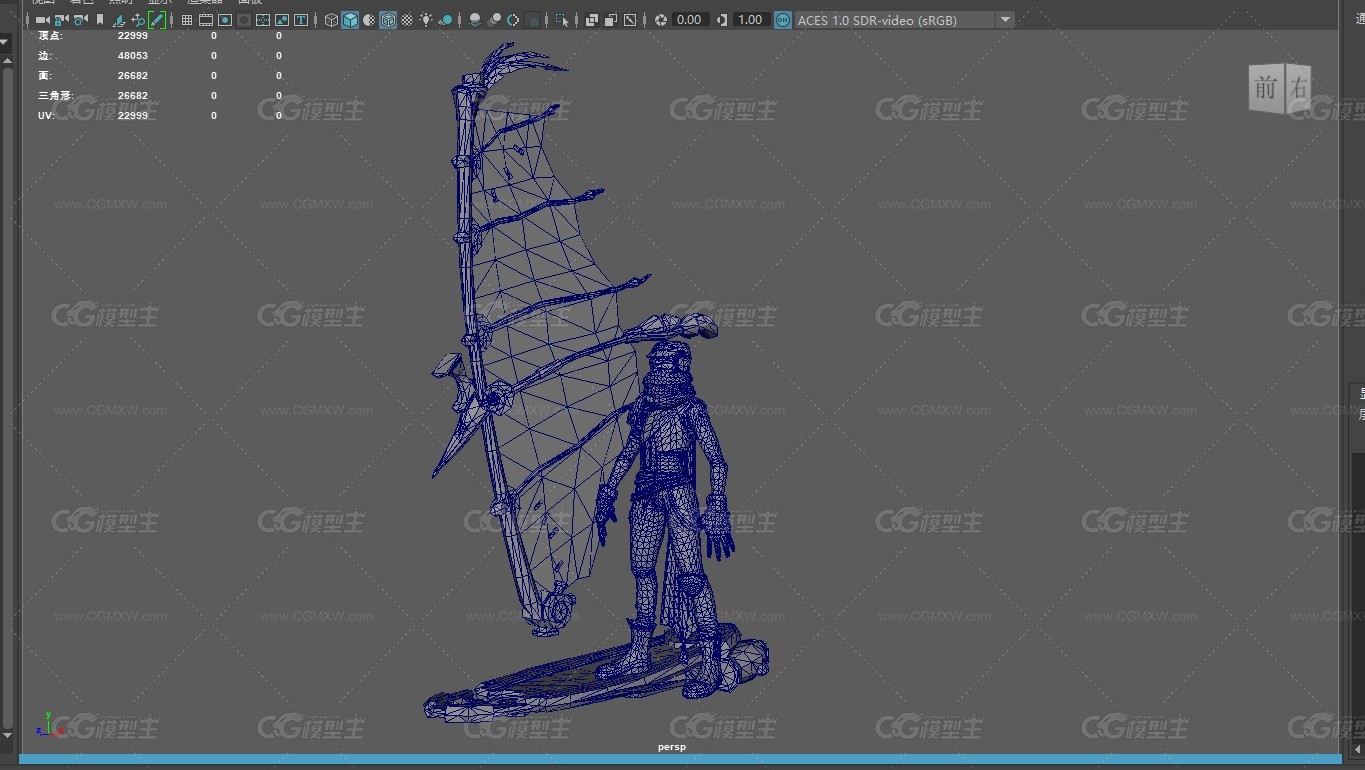Click the Gamma value field 1.00
Image resolution: width=1365 pixels, height=770 pixels.
750,20
